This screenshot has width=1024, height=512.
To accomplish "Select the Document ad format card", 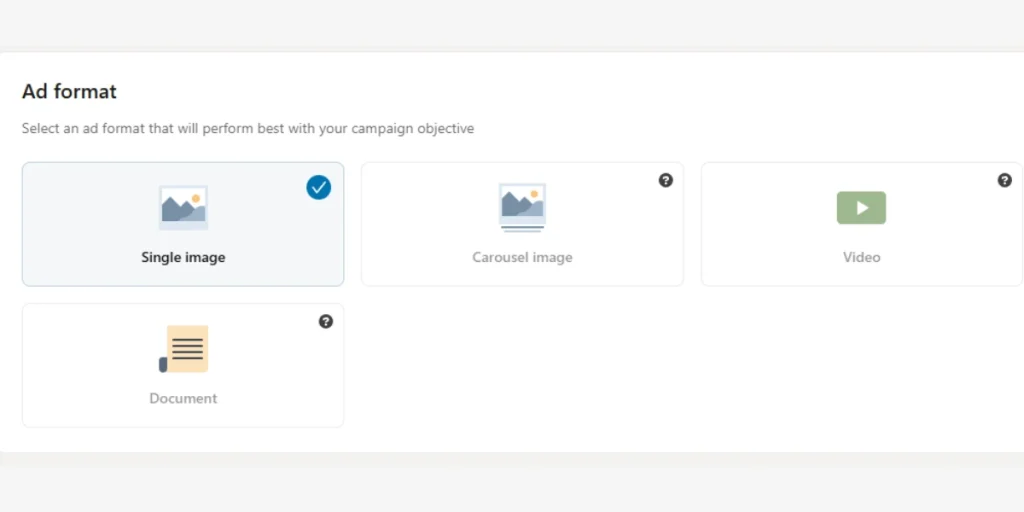I will 183,365.
